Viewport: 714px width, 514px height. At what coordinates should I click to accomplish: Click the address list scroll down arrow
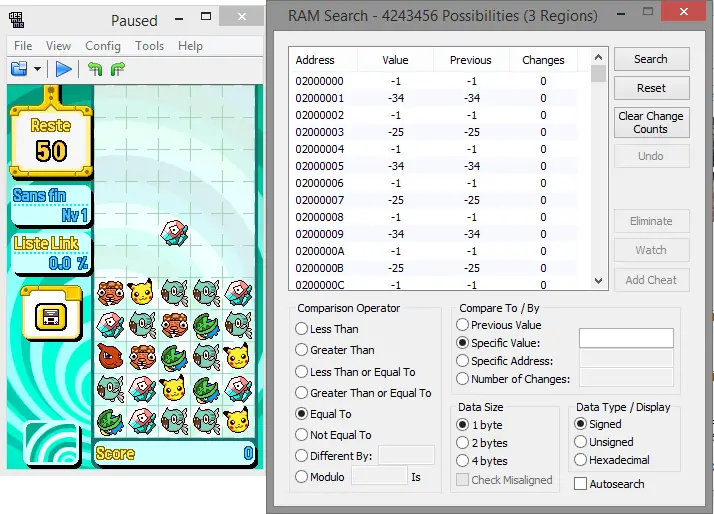coord(598,281)
